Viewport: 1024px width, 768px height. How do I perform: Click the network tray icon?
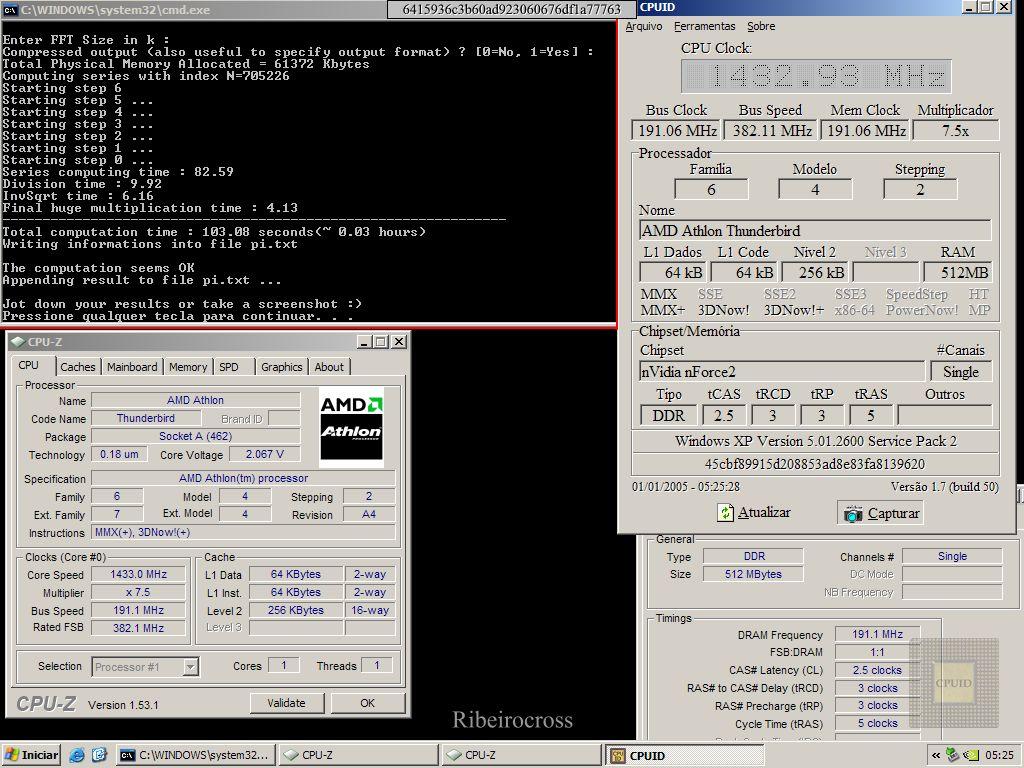[953, 755]
